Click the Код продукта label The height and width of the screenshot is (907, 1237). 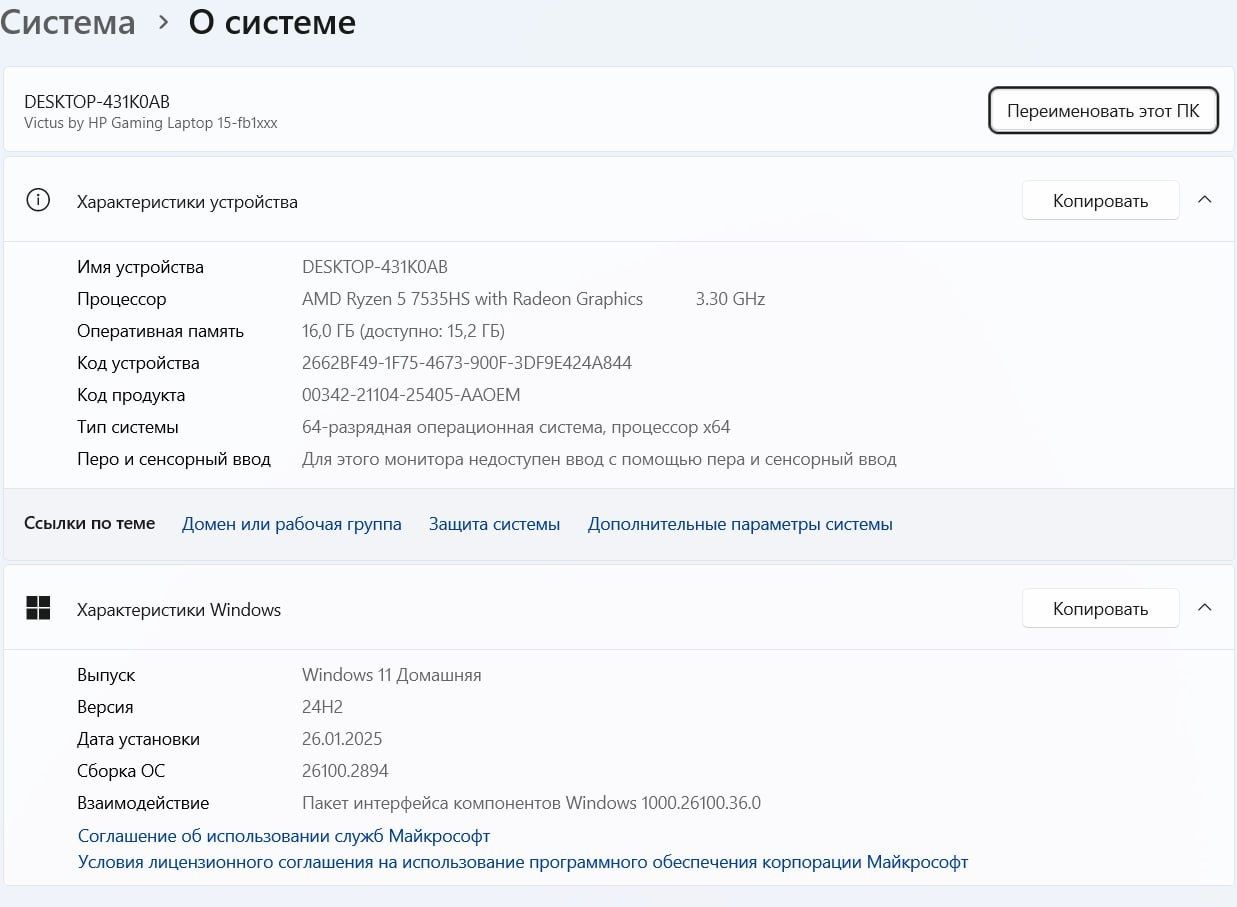pos(131,395)
